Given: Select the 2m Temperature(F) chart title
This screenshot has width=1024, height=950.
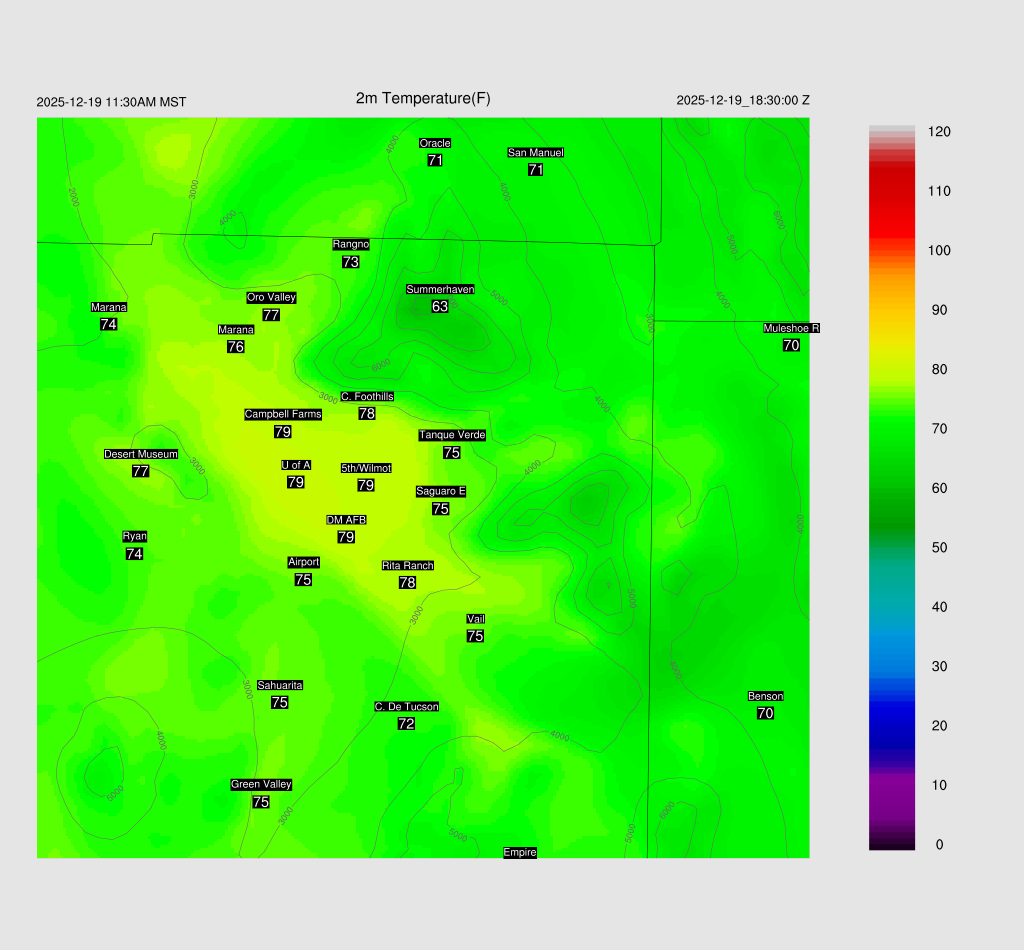Looking at the screenshot, I should [x=423, y=98].
